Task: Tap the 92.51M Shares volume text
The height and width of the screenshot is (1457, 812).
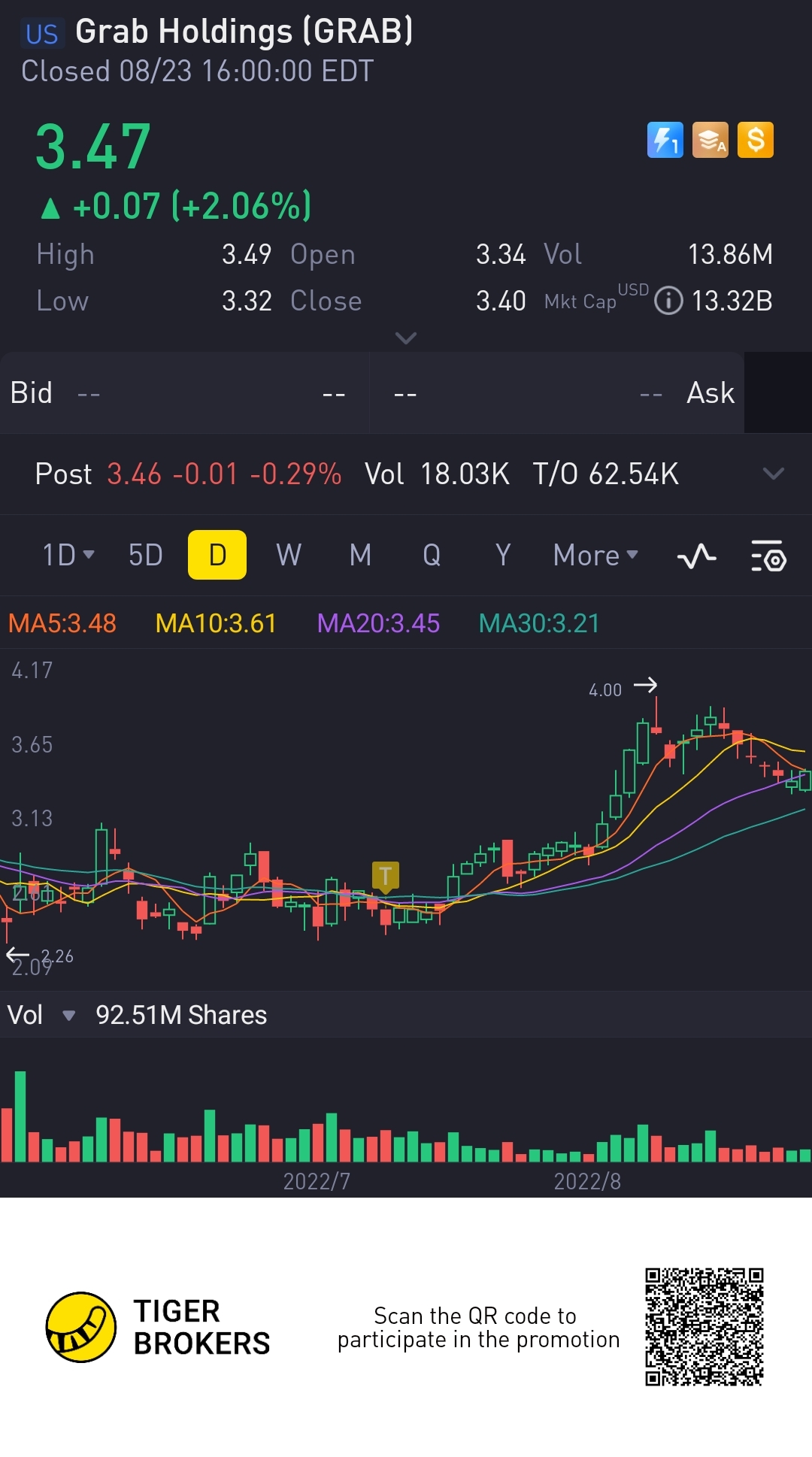Action: pyautogui.click(x=181, y=1015)
